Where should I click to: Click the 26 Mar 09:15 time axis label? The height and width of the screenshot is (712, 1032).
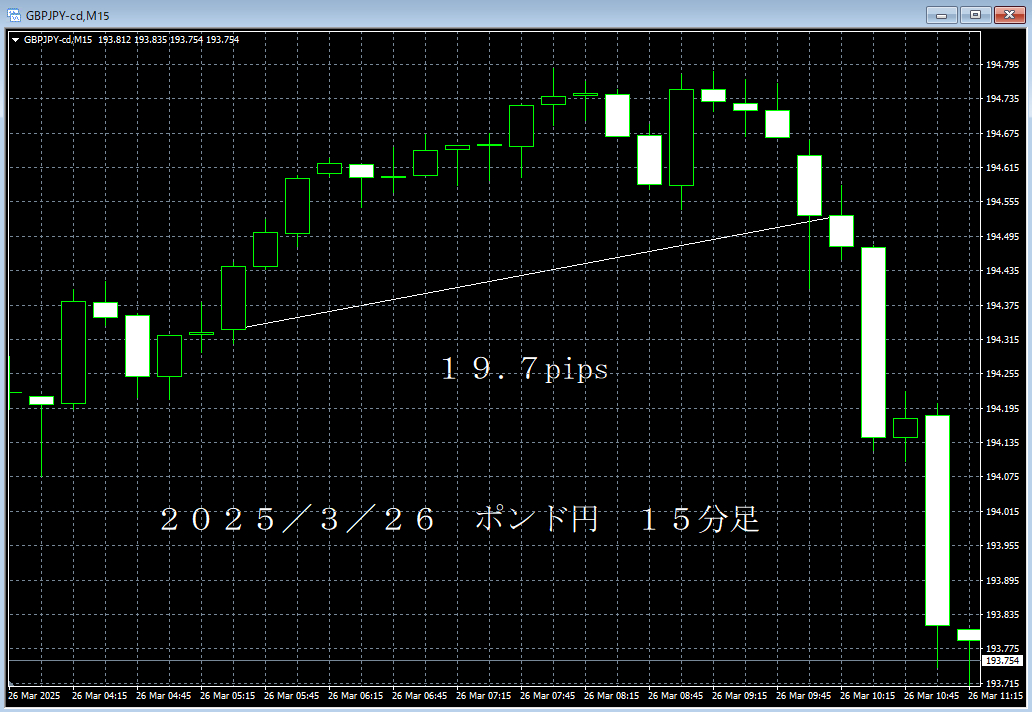(x=739, y=696)
